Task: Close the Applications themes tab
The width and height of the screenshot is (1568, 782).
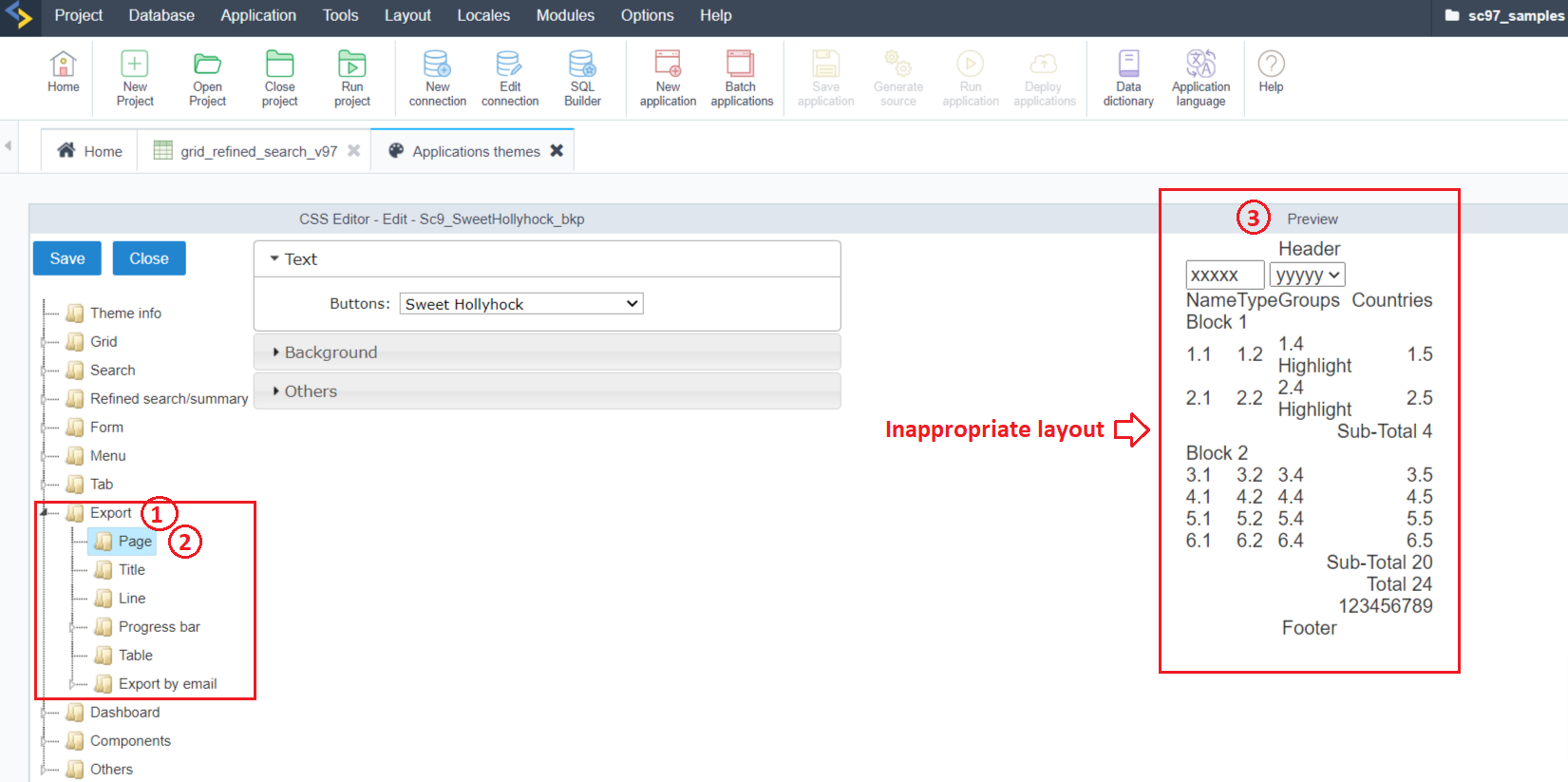Action: (x=557, y=150)
